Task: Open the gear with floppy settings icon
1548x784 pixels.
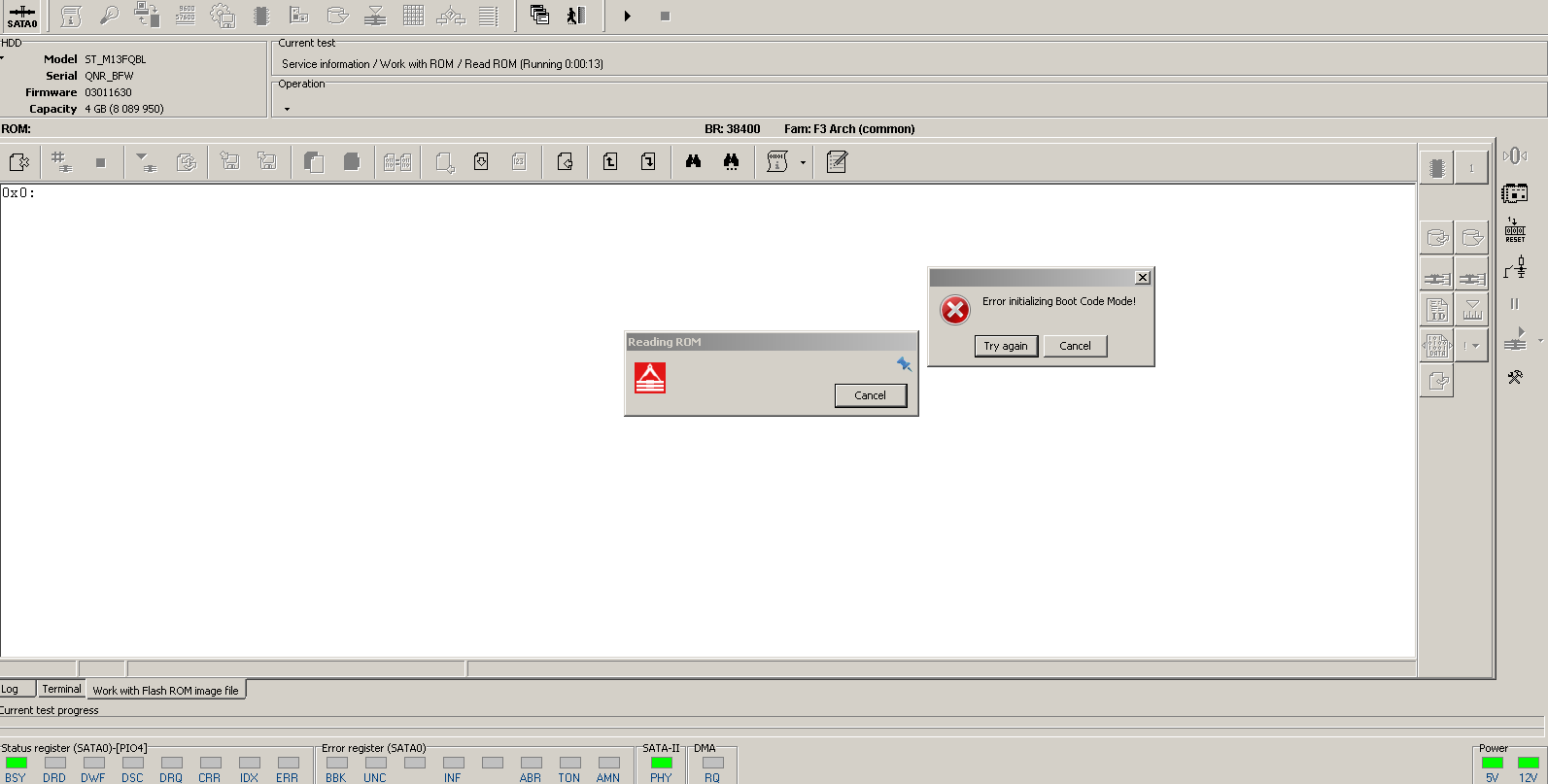Action: tap(223, 16)
